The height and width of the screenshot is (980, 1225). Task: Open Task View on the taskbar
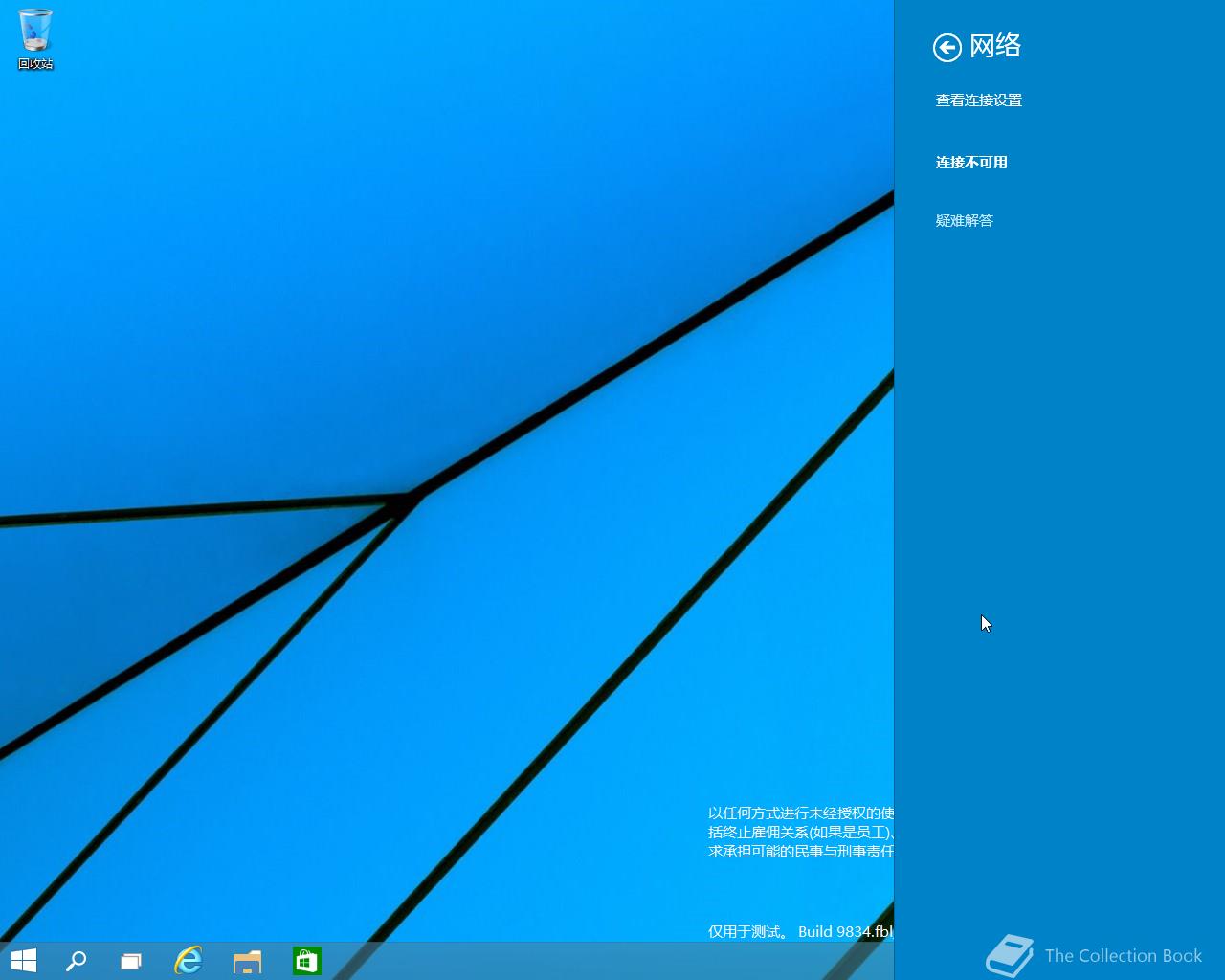pos(131,961)
